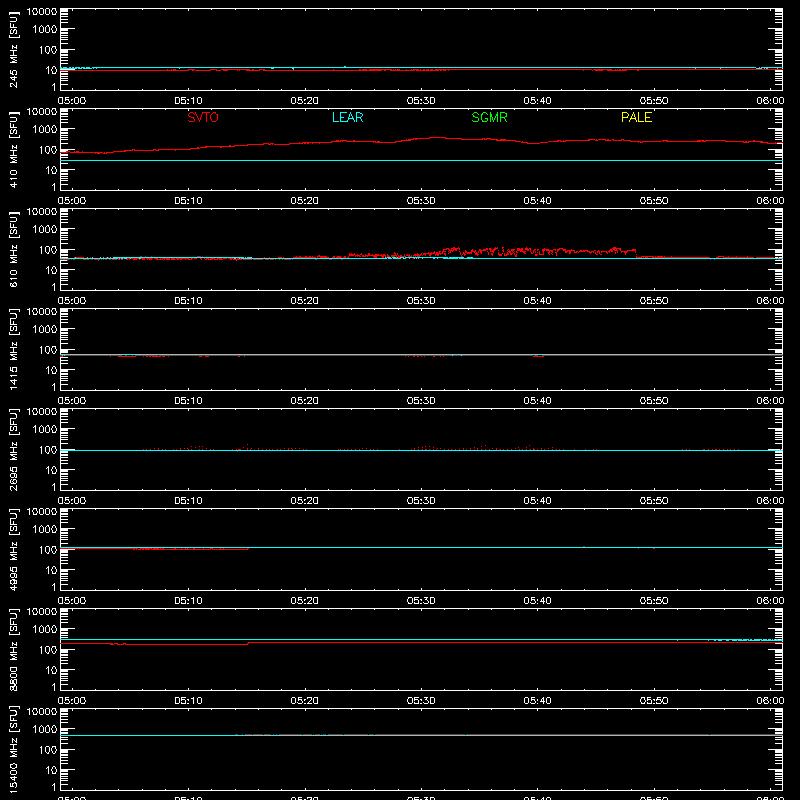Click the 05:20 time label of the 4995 MHz plot
The height and width of the screenshot is (800, 800).
305,601
